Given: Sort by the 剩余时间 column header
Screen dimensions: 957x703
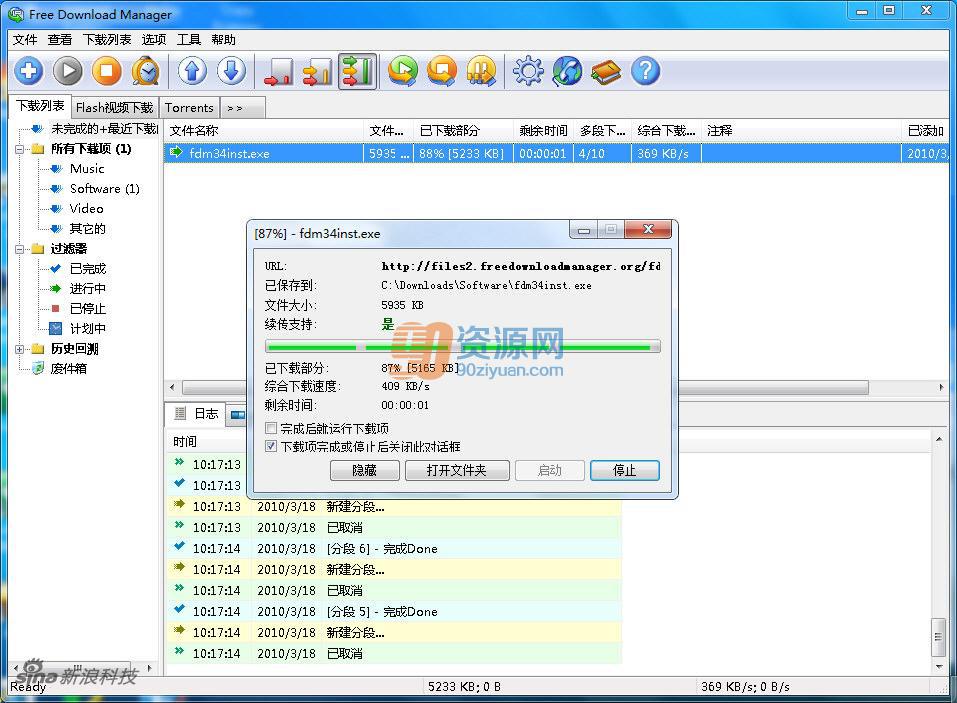Looking at the screenshot, I should (x=543, y=131).
